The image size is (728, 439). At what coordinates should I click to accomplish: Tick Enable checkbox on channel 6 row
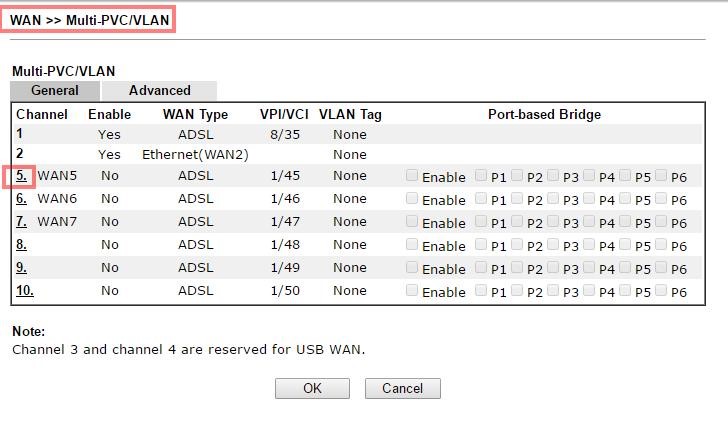coord(412,198)
